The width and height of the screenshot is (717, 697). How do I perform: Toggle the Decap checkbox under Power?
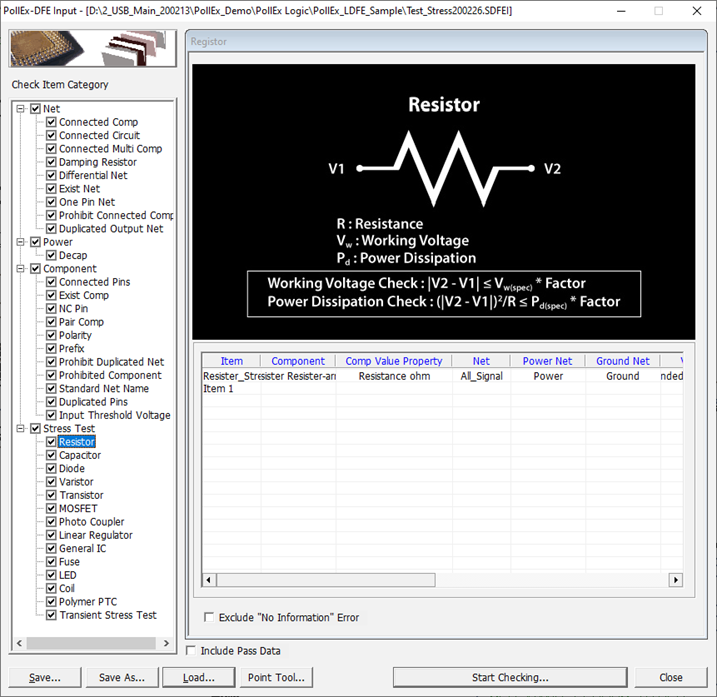pyautogui.click(x=51, y=256)
